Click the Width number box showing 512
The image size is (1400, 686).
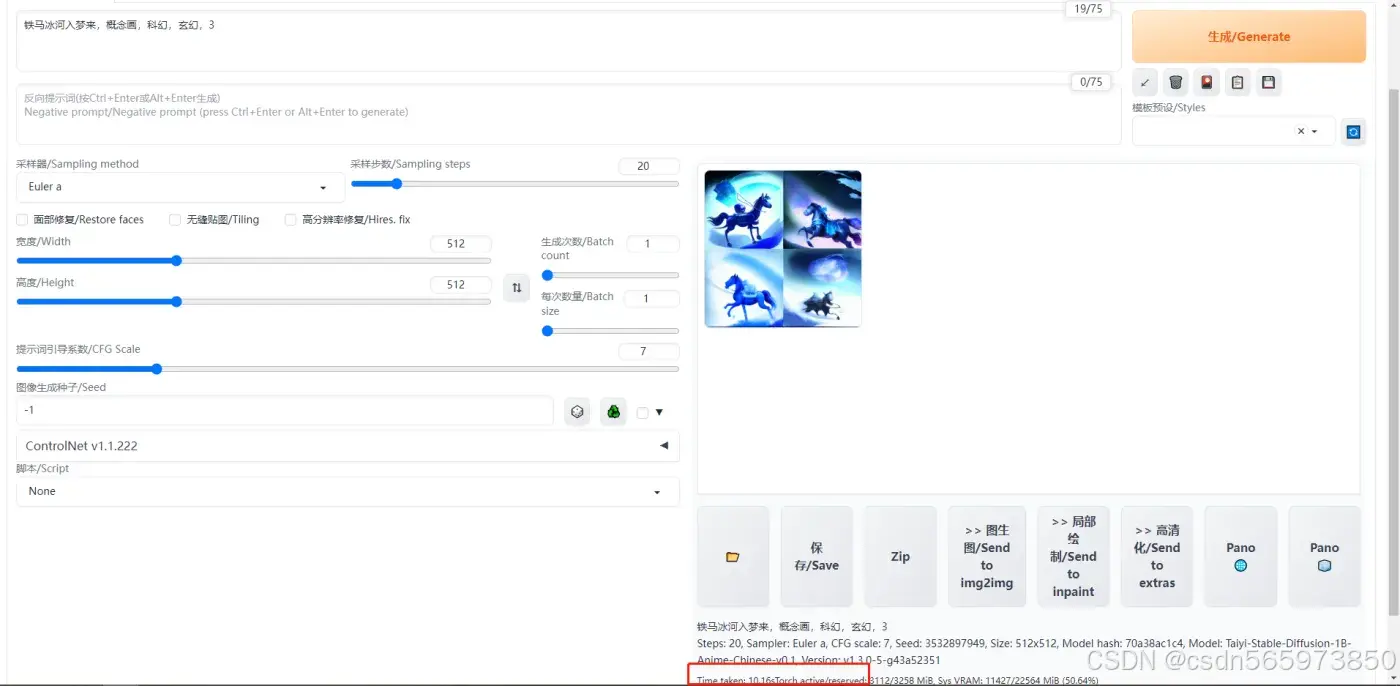tap(461, 243)
